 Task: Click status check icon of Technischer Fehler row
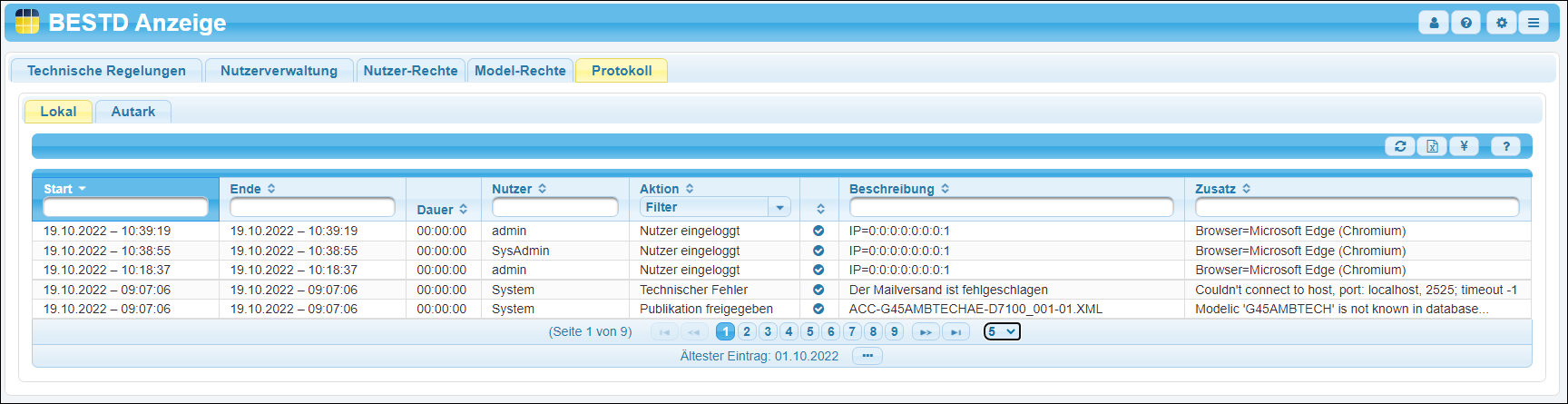point(818,290)
